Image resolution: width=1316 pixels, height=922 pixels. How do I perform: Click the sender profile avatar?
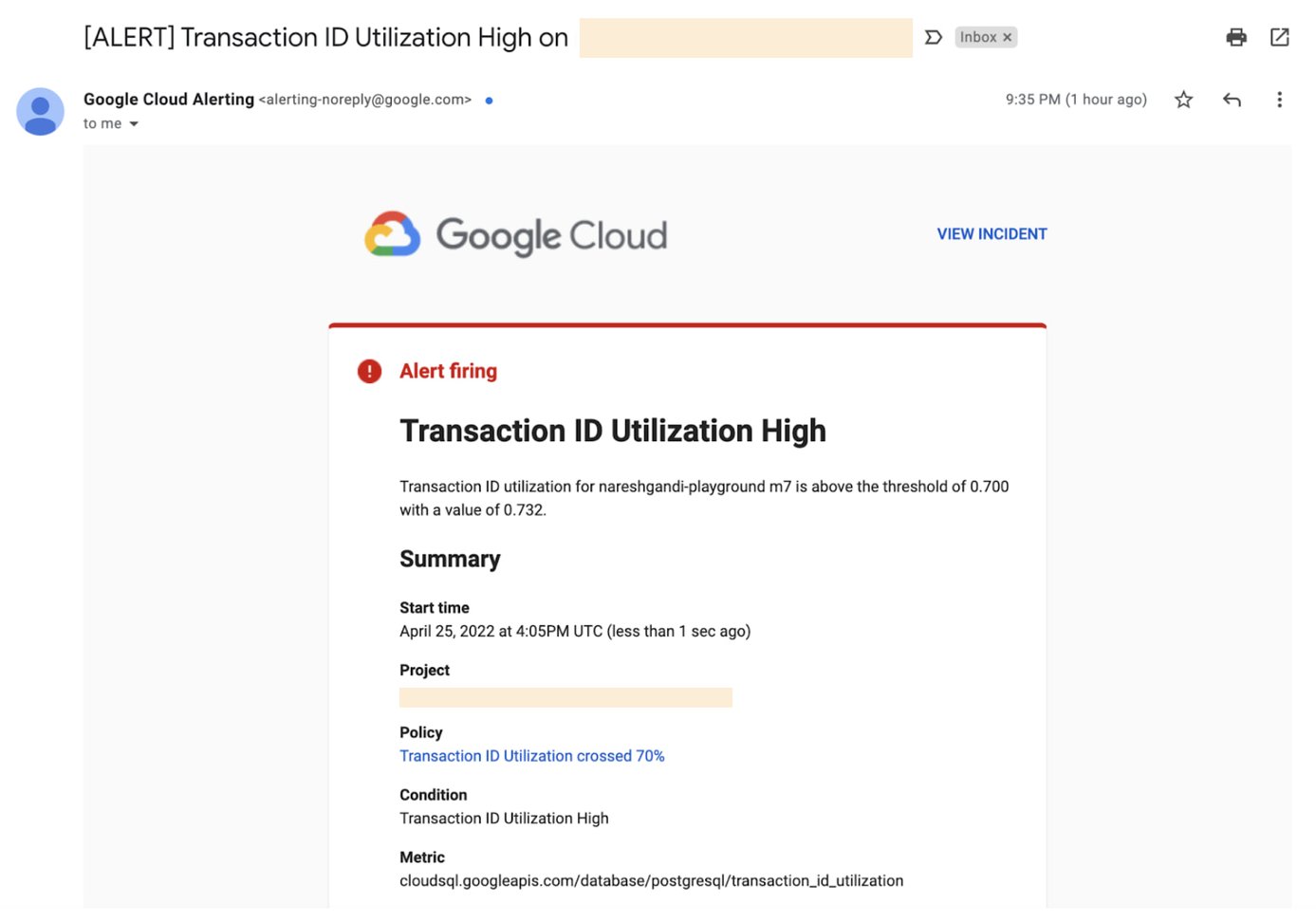(40, 111)
